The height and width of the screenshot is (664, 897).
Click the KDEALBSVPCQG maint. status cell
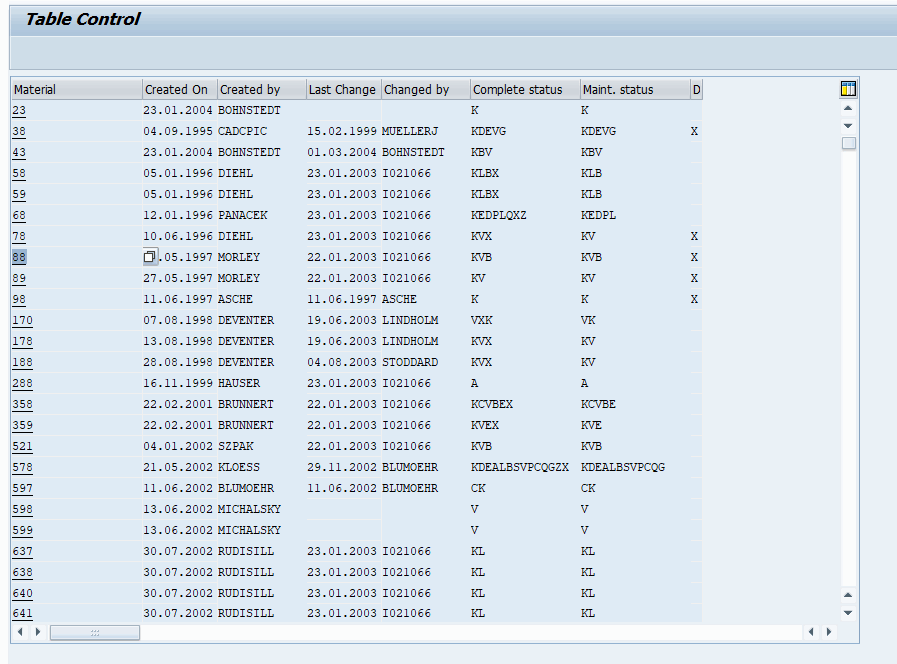(623, 467)
